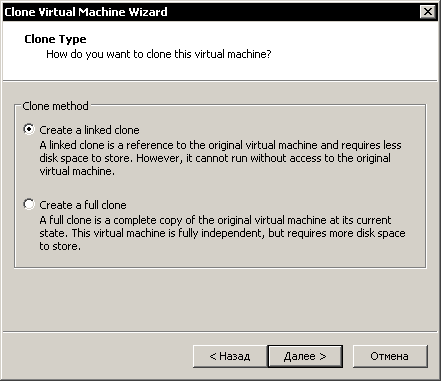The height and width of the screenshot is (381, 441).
Task: Proceed with the 'Далее >' button
Action: pyautogui.click(x=305, y=356)
